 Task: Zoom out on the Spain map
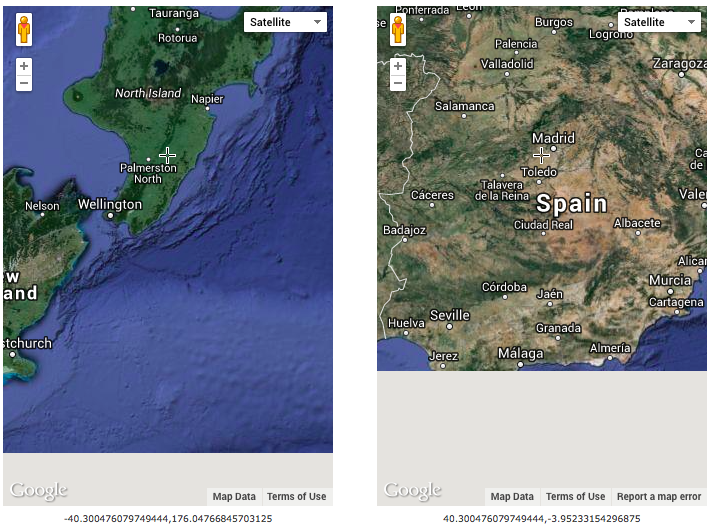398,83
